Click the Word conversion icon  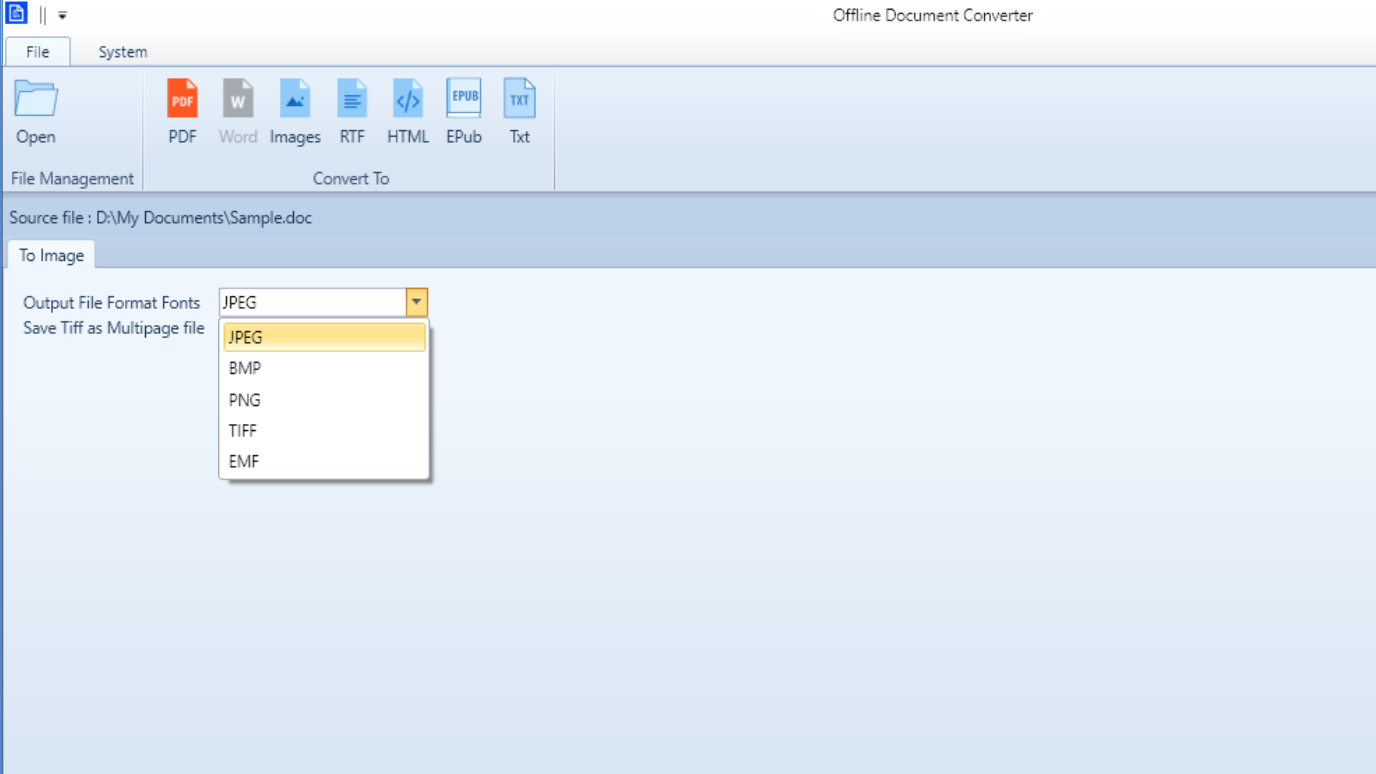[x=238, y=110]
